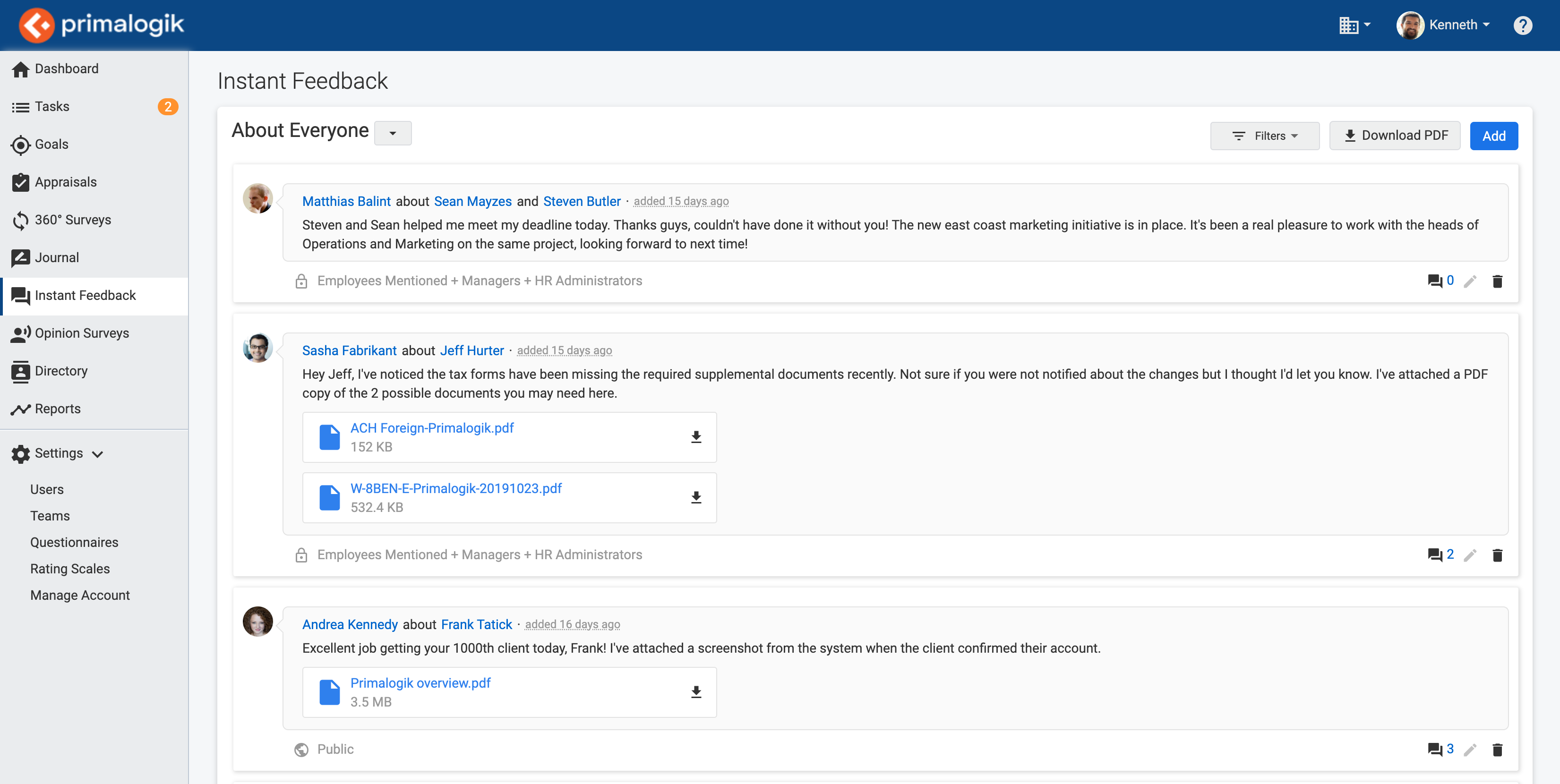Viewport: 1560px width, 784px height.
Task: Delete Matthias Balint's feedback post
Action: click(1497, 281)
